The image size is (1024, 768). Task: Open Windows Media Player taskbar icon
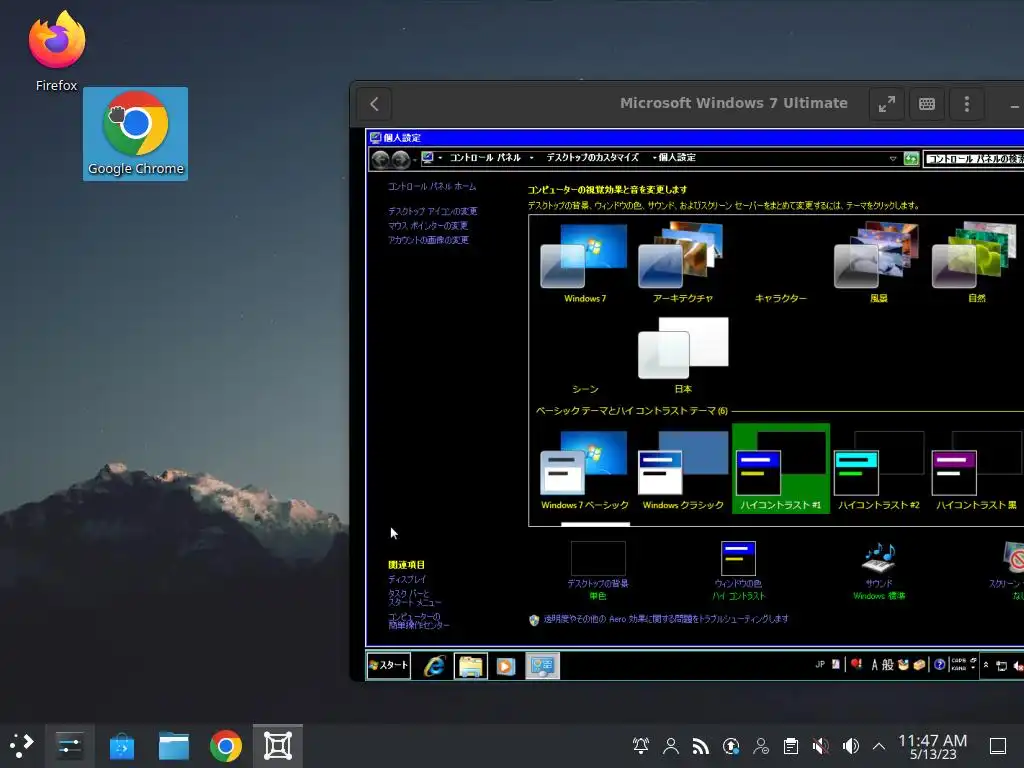coord(505,666)
